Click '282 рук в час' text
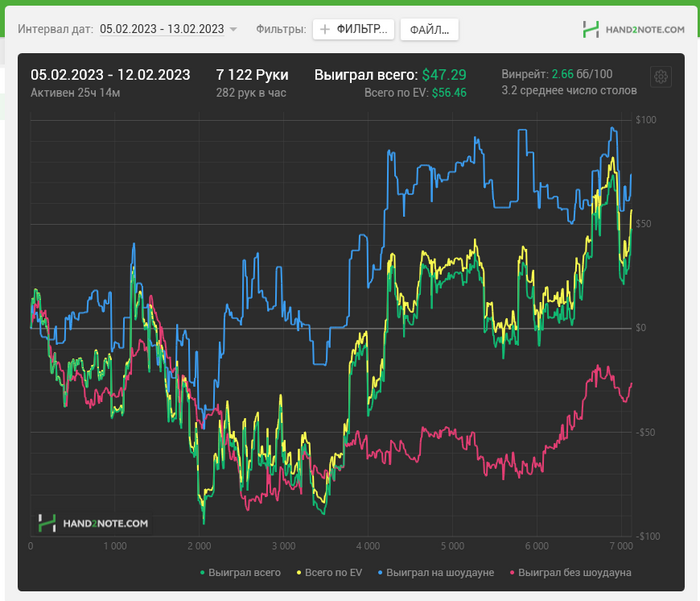Screen dimensions: 700x601 pos(251,93)
